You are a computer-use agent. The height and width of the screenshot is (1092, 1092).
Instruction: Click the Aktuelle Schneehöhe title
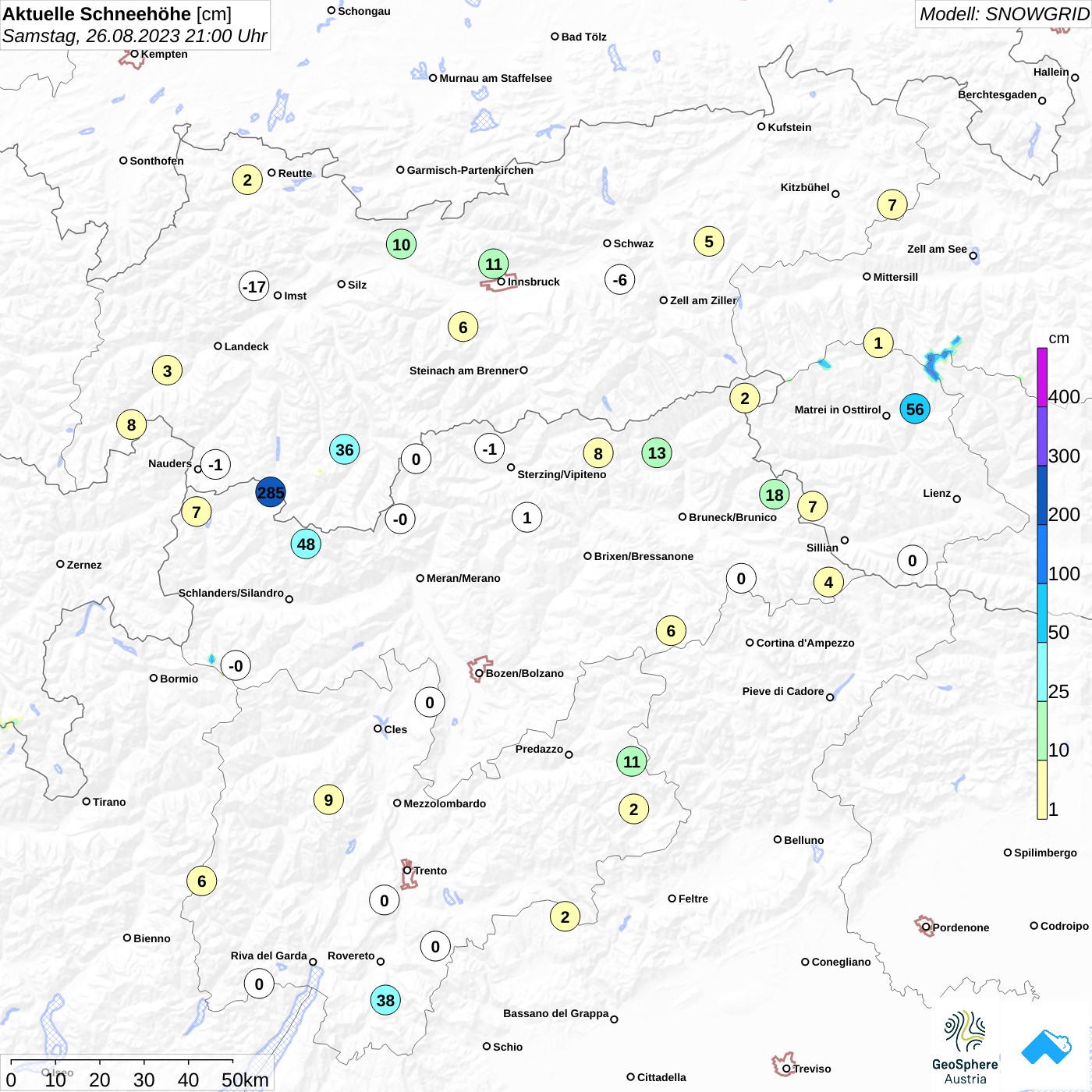pyautogui.click(x=117, y=14)
